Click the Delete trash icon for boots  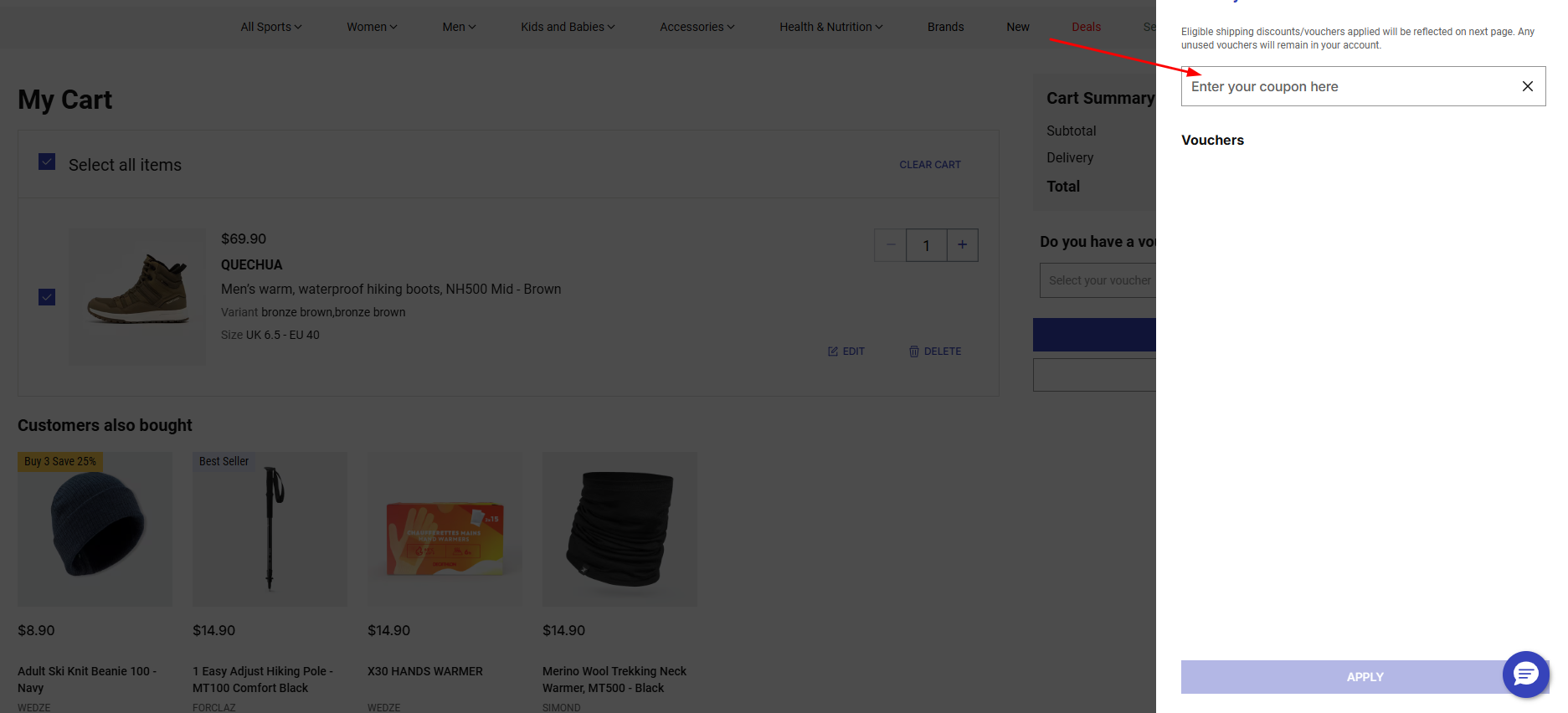point(914,351)
